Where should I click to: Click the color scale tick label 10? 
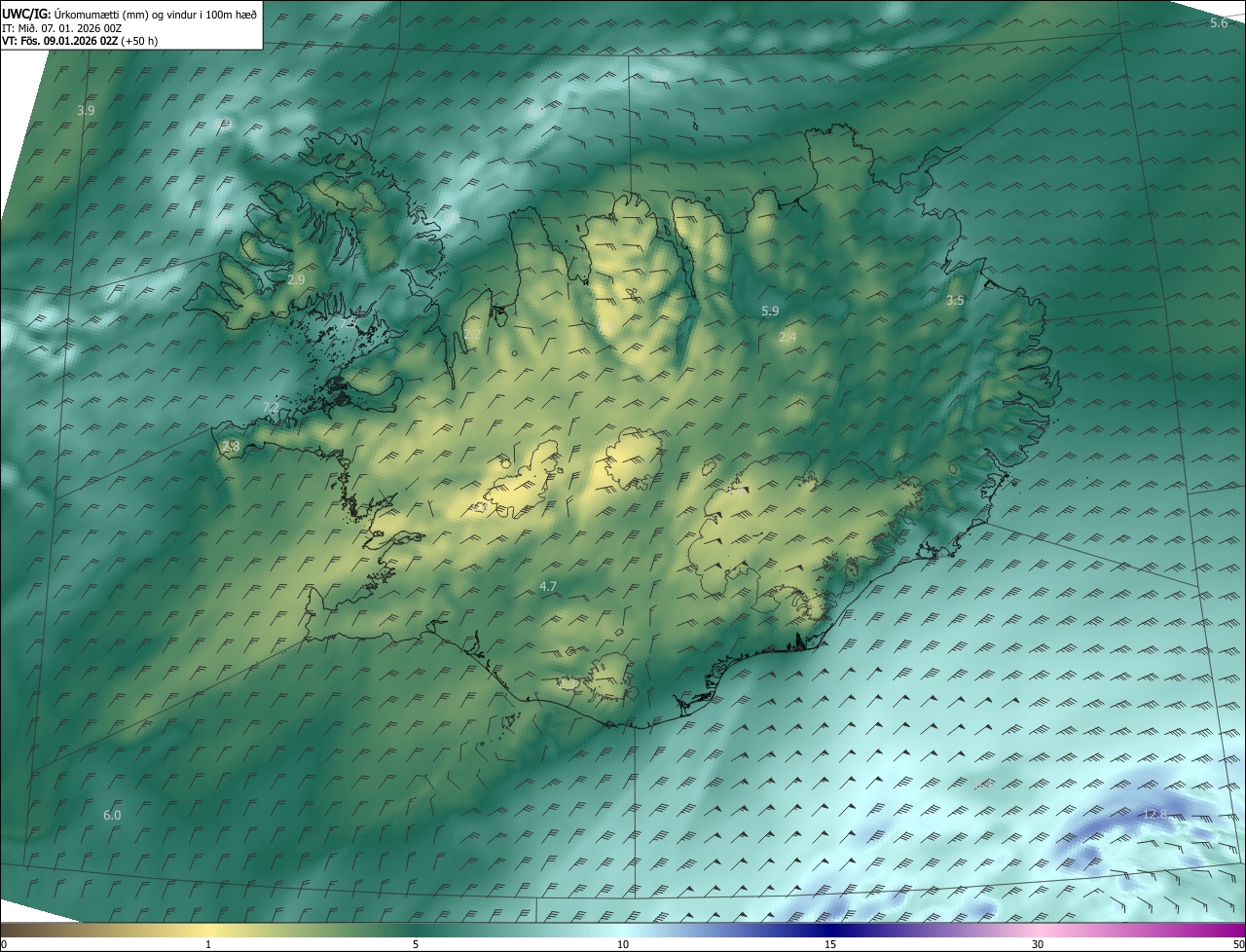coord(623,945)
